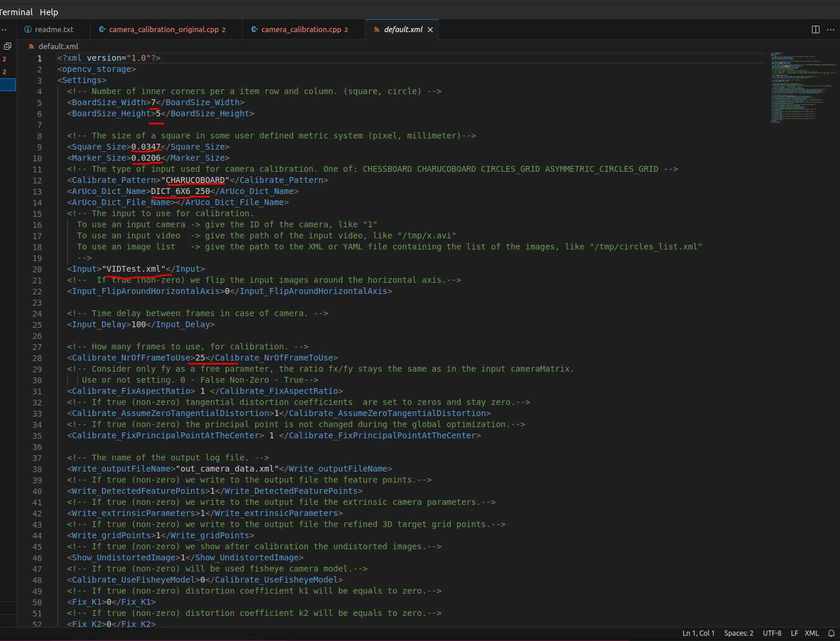Close the default.xml tab
Image resolution: width=840 pixels, height=641 pixels.
tap(430, 29)
